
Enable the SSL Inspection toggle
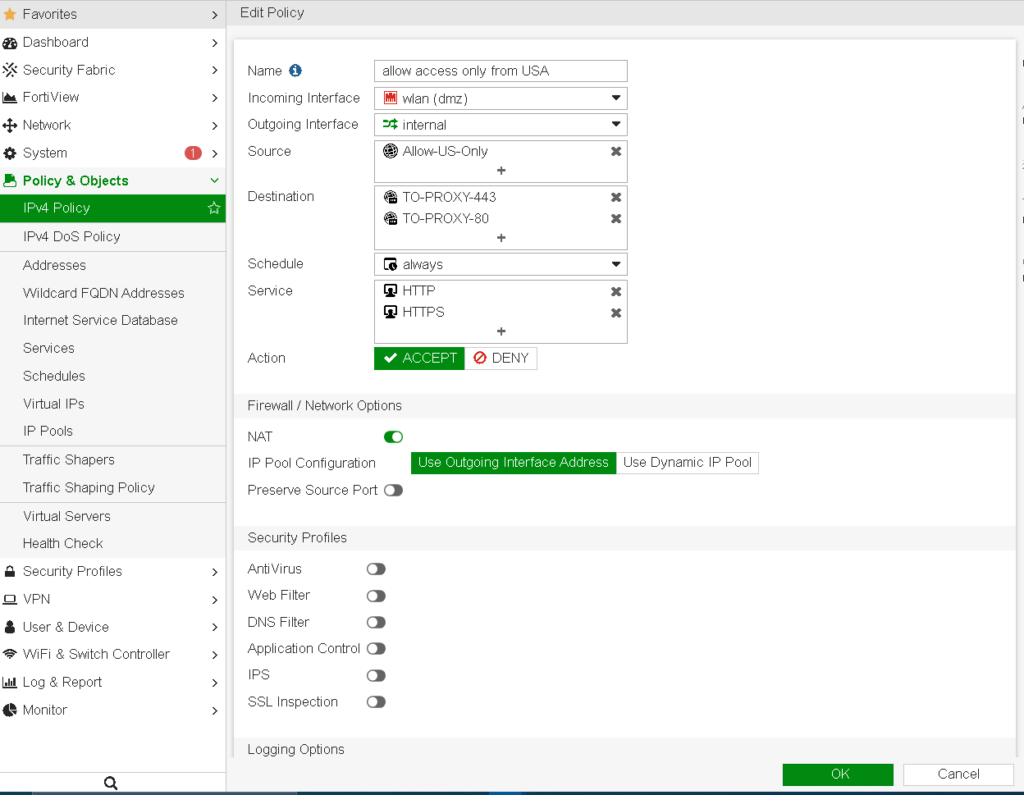[376, 702]
